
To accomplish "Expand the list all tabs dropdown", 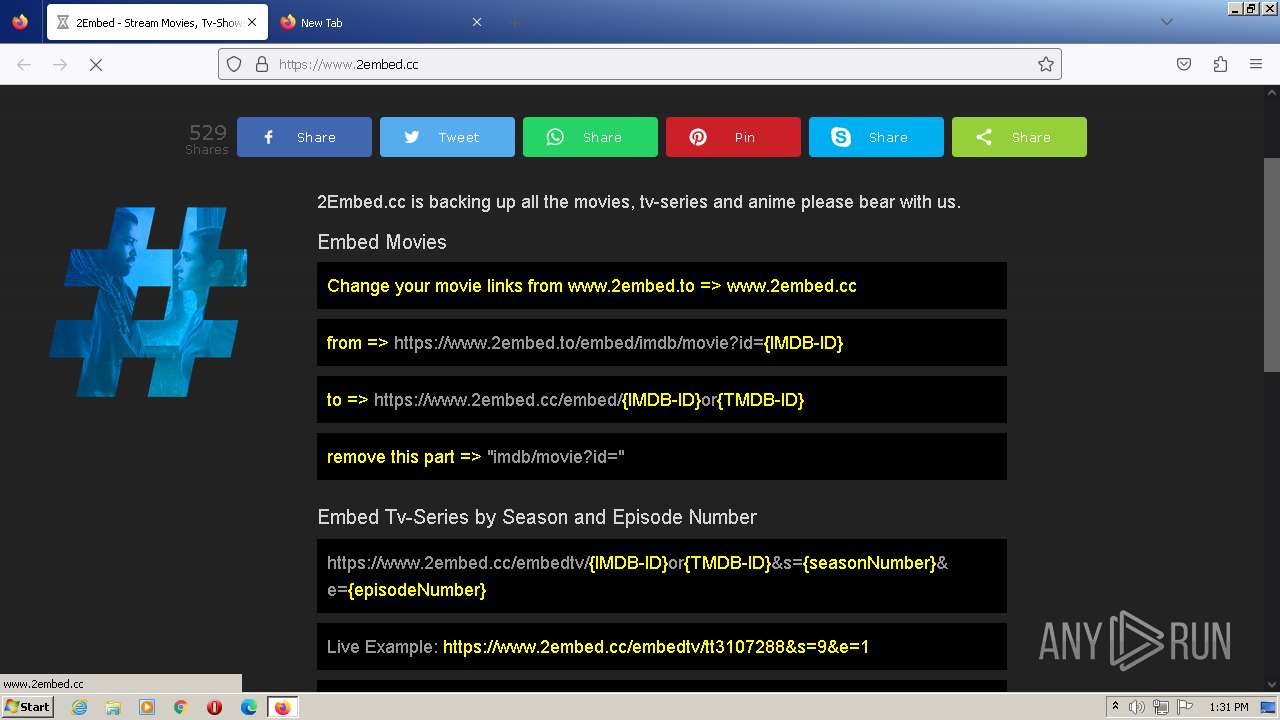I will [x=1166, y=22].
